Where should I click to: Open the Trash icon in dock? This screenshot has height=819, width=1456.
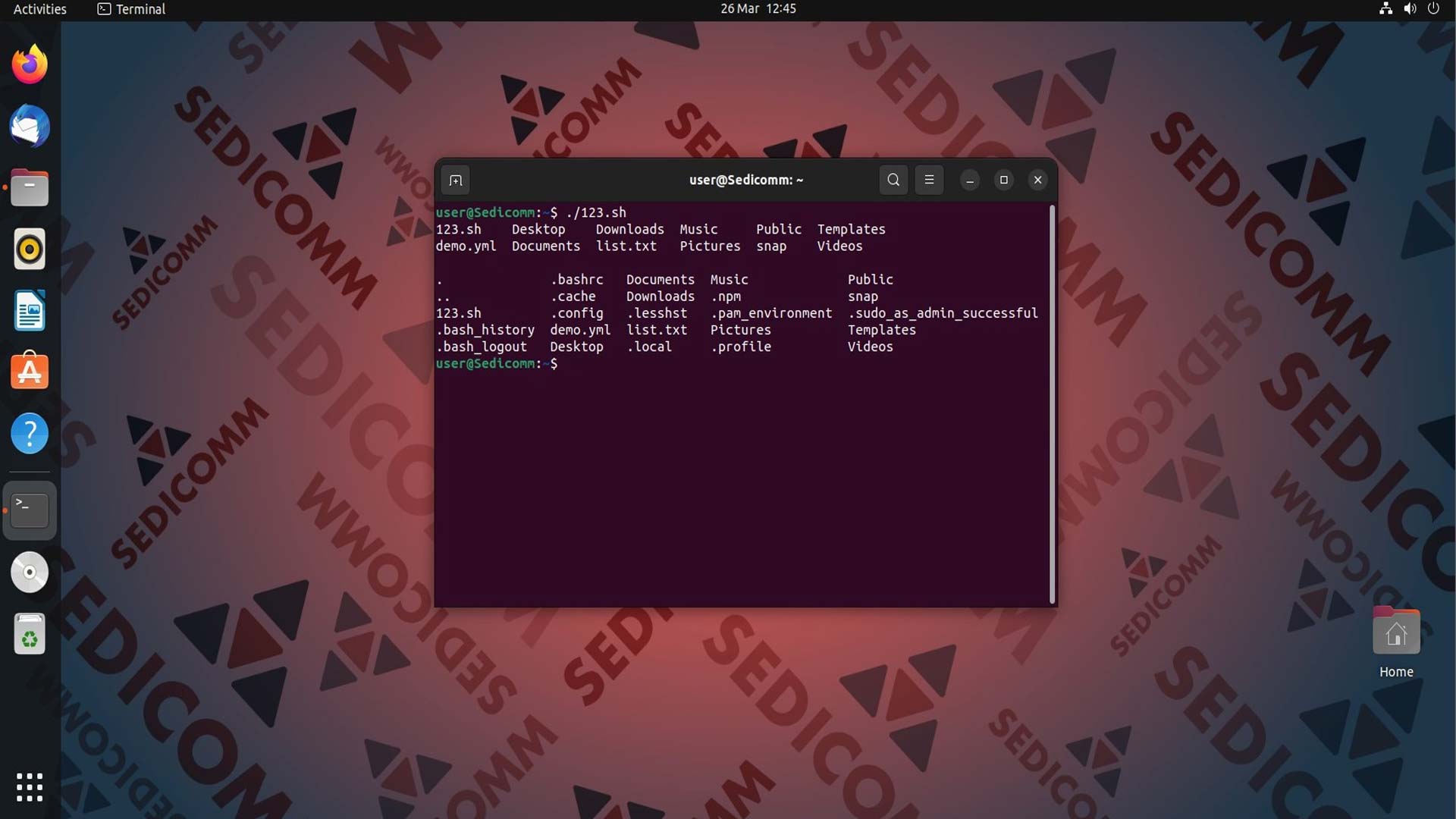point(30,633)
